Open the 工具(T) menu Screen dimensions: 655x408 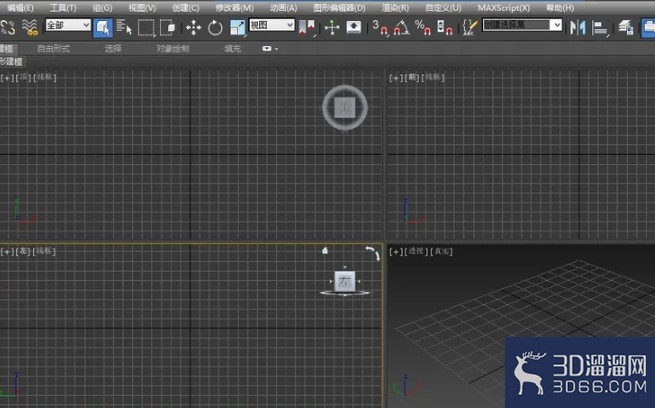[63, 8]
